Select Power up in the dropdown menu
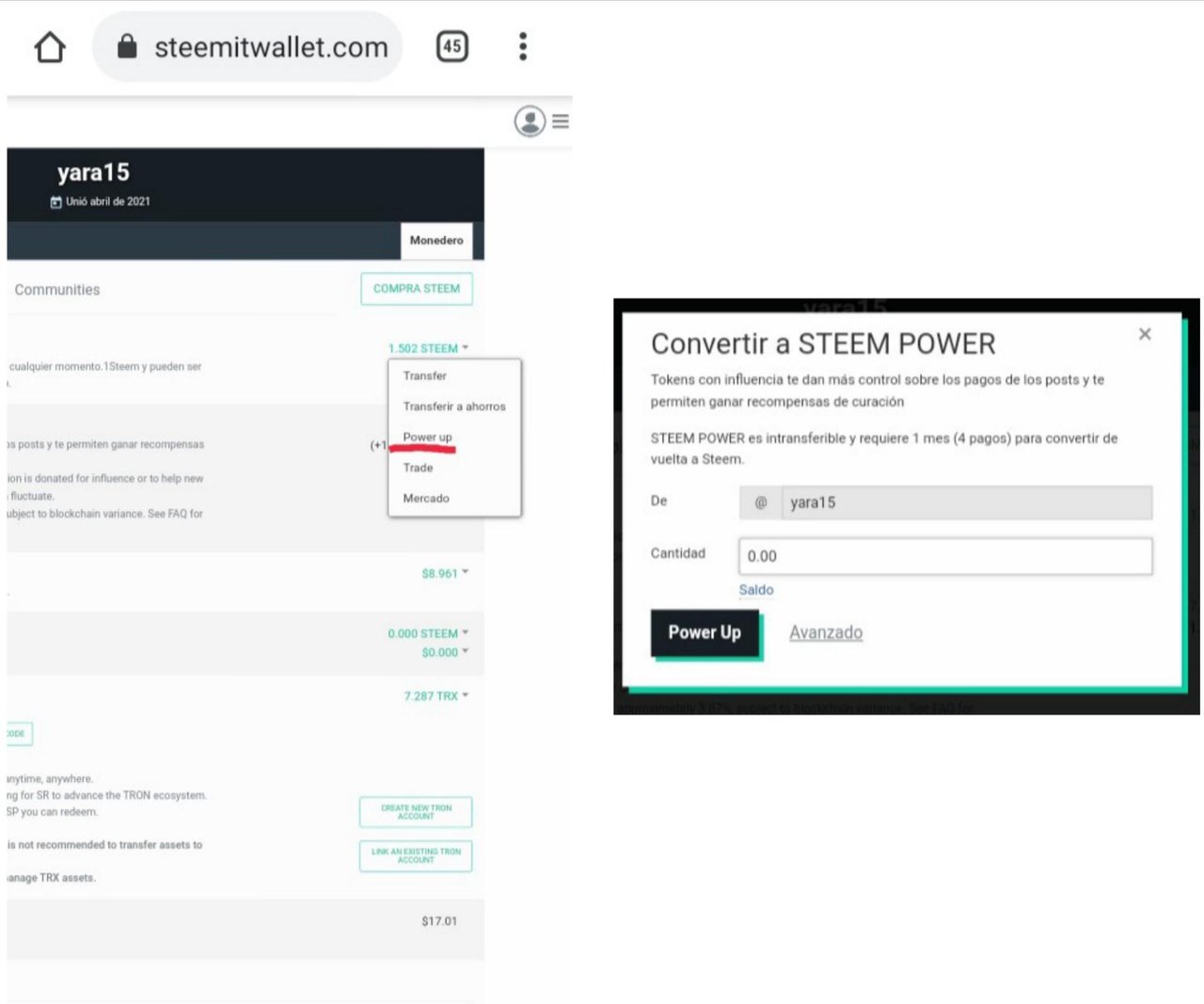This screenshot has width=1204, height=1004. (428, 438)
